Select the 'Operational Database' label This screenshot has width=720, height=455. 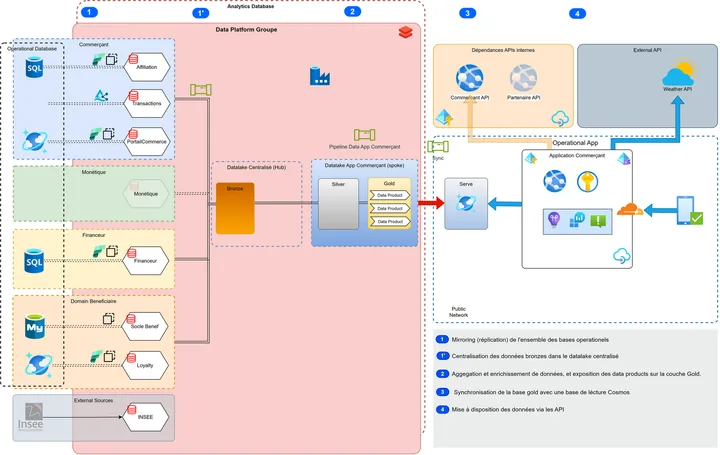(32, 49)
